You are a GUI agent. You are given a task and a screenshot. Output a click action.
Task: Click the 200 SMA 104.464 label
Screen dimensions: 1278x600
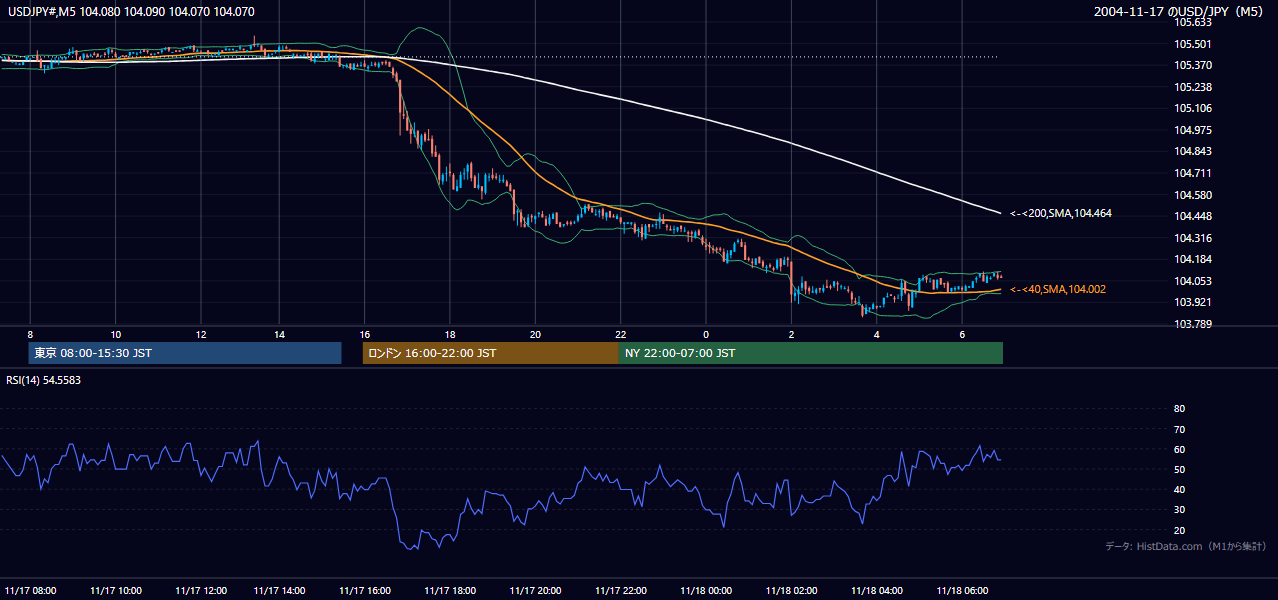coord(1060,213)
